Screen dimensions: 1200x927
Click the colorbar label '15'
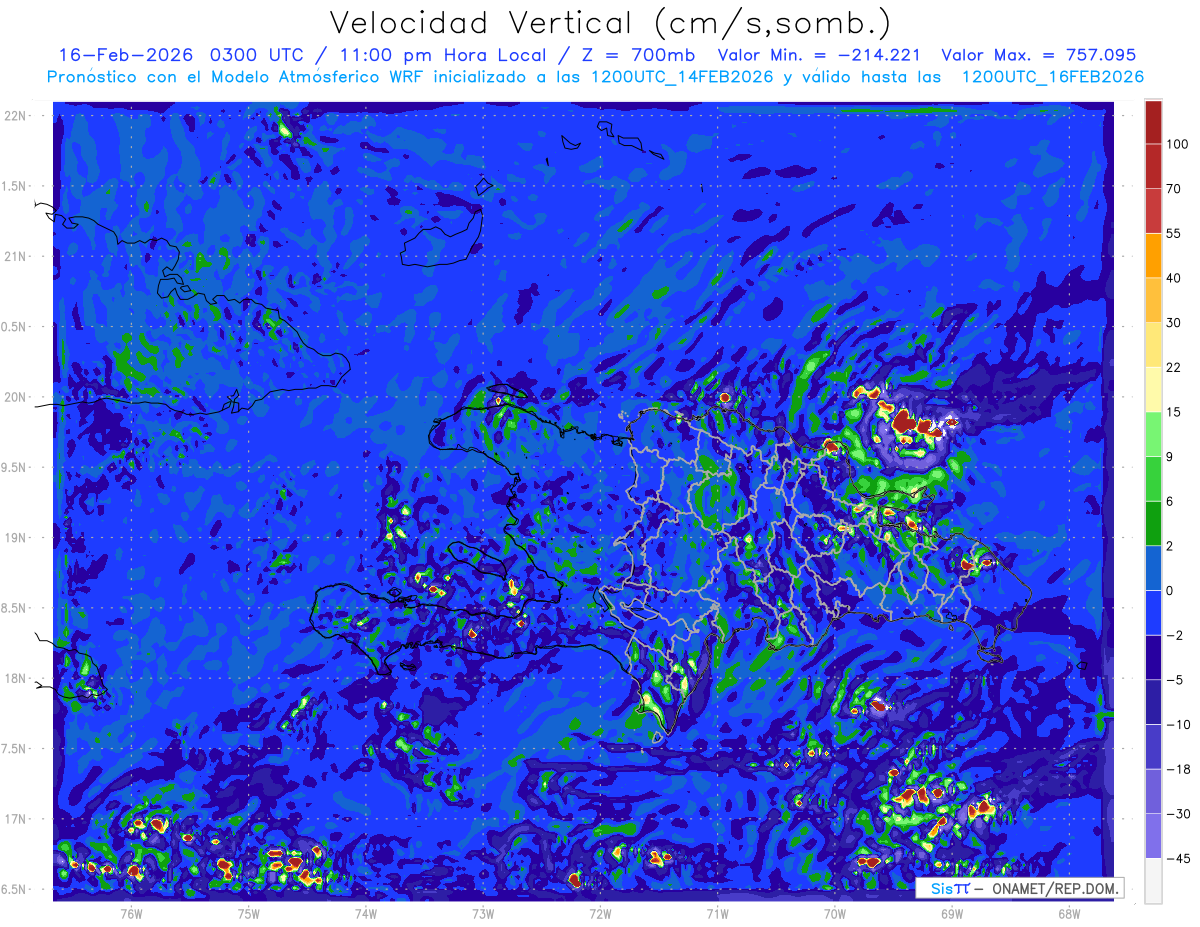(x=1174, y=412)
